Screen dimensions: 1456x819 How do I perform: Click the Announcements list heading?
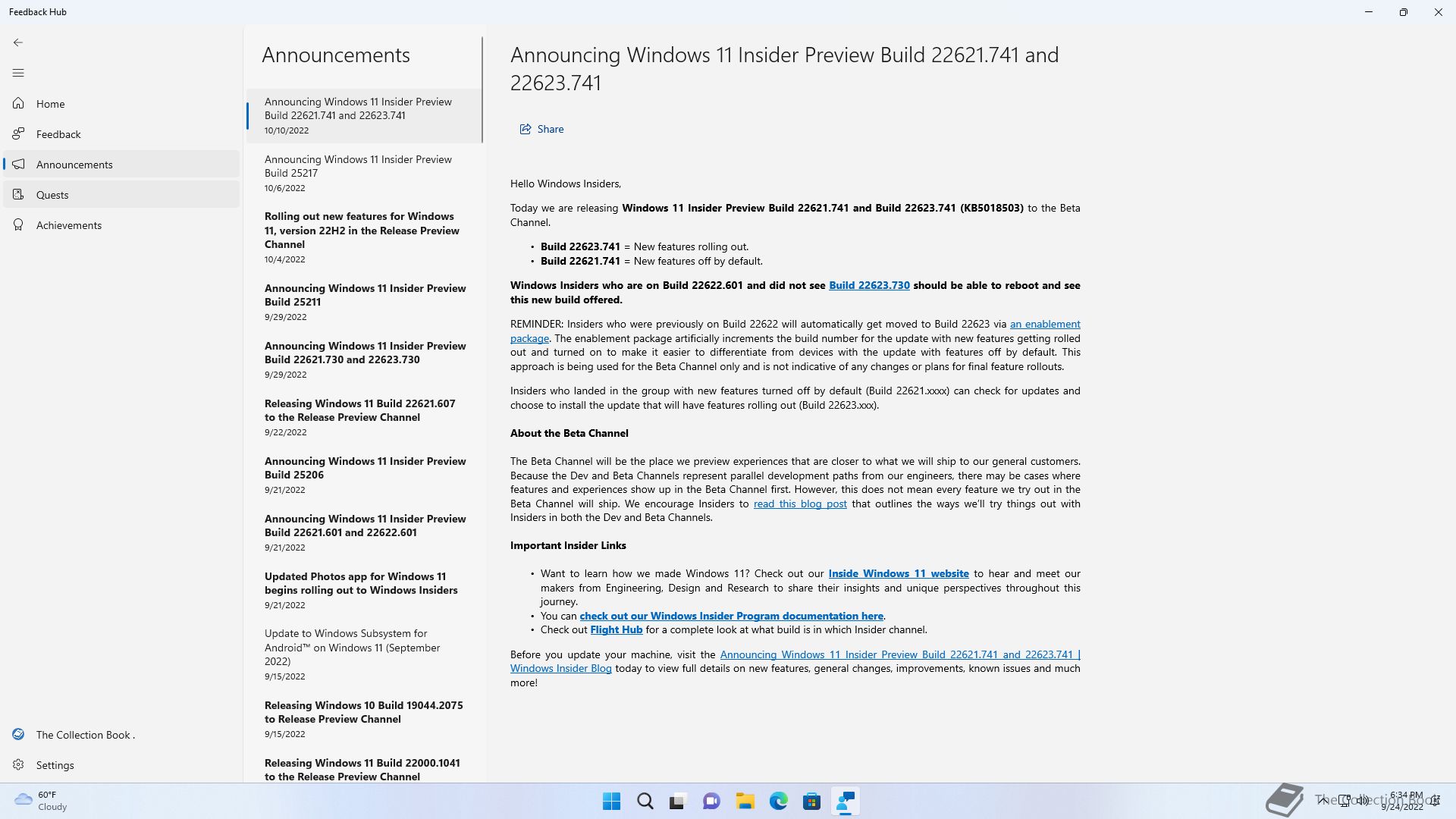336,55
